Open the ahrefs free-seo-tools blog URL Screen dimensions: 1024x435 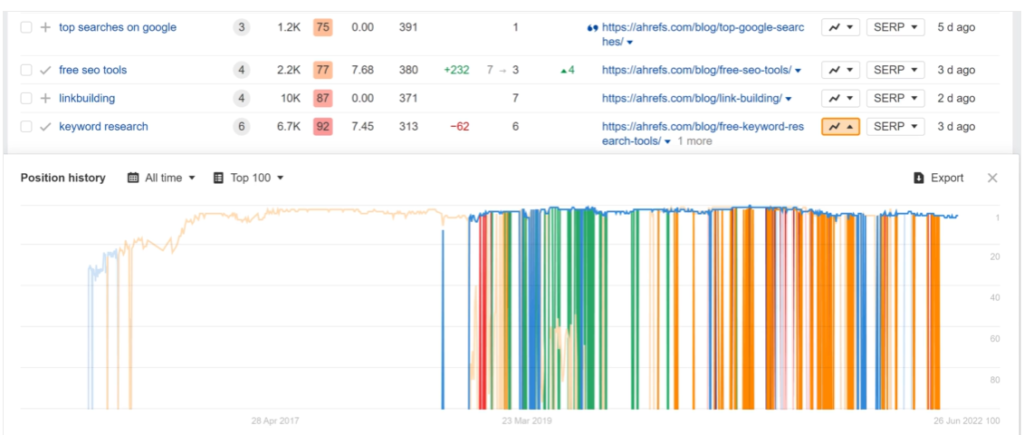(x=696, y=70)
